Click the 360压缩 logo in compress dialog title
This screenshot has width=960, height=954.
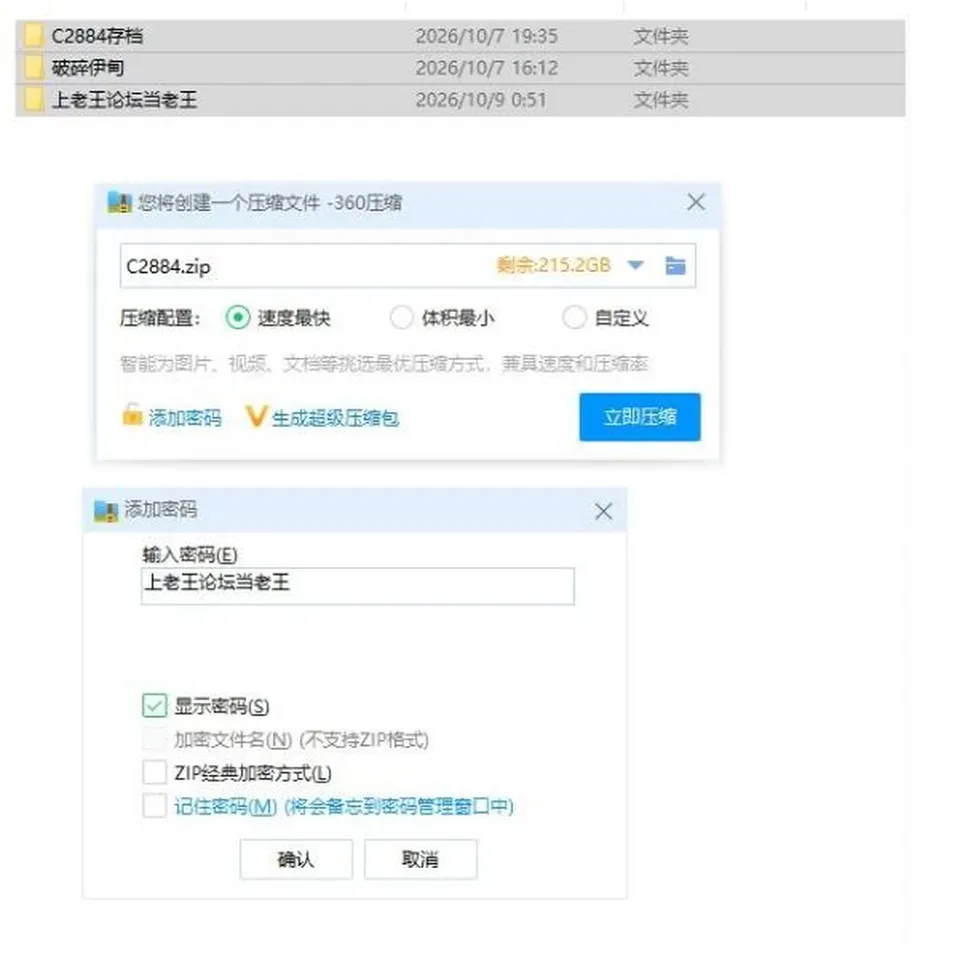click(x=119, y=202)
